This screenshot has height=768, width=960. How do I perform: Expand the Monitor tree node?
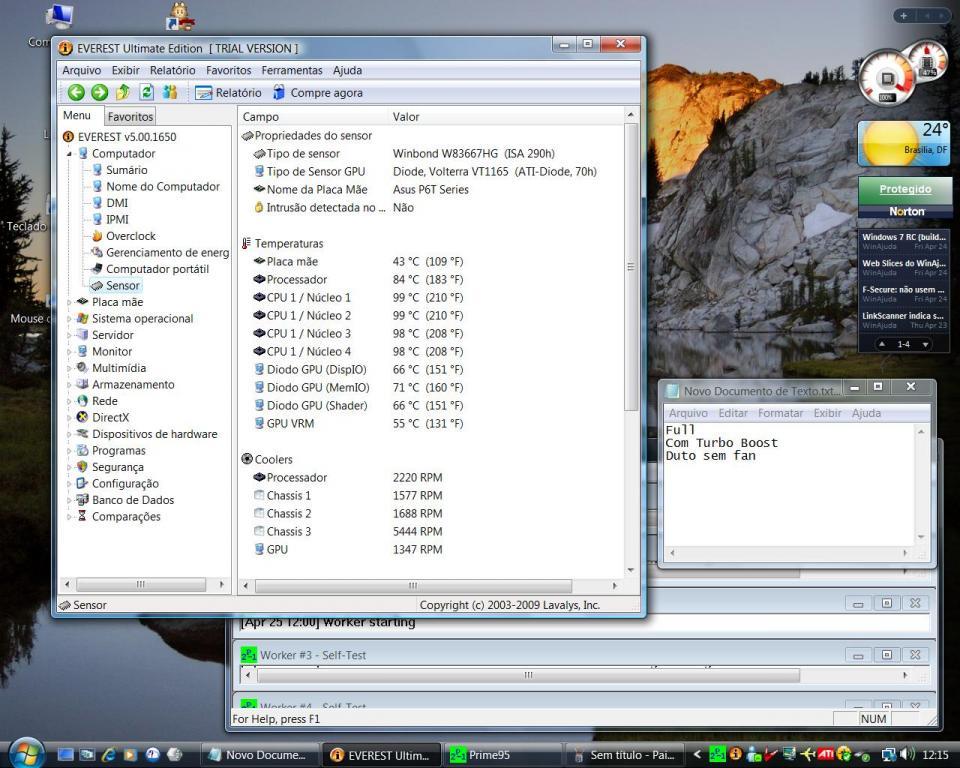click(x=69, y=352)
